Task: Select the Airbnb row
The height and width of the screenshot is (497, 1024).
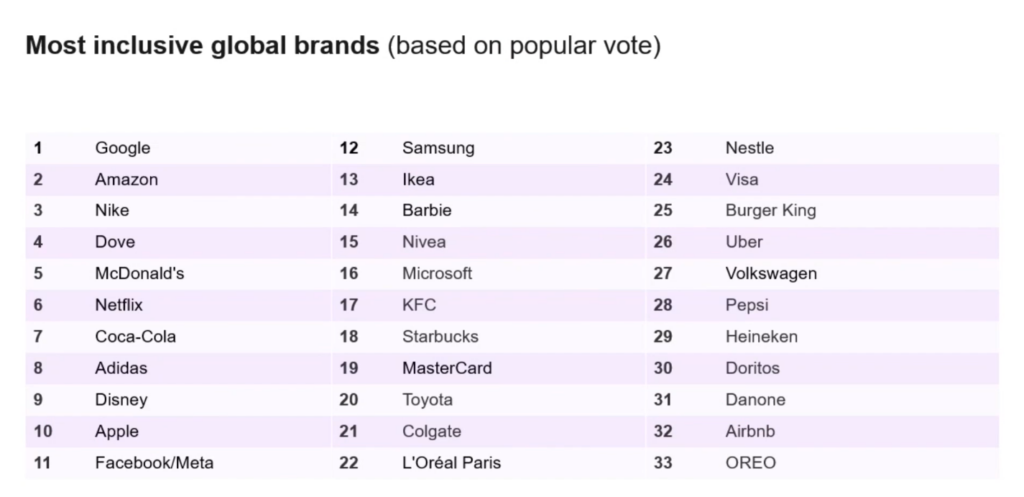Action: pos(823,432)
